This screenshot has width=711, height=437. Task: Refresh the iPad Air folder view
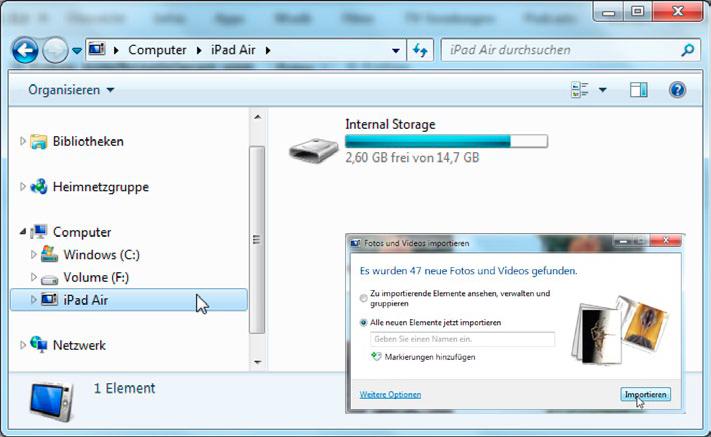pyautogui.click(x=420, y=50)
